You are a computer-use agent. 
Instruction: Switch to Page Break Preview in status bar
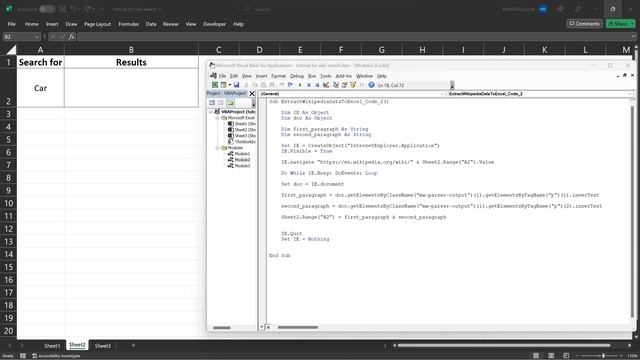click(566, 356)
